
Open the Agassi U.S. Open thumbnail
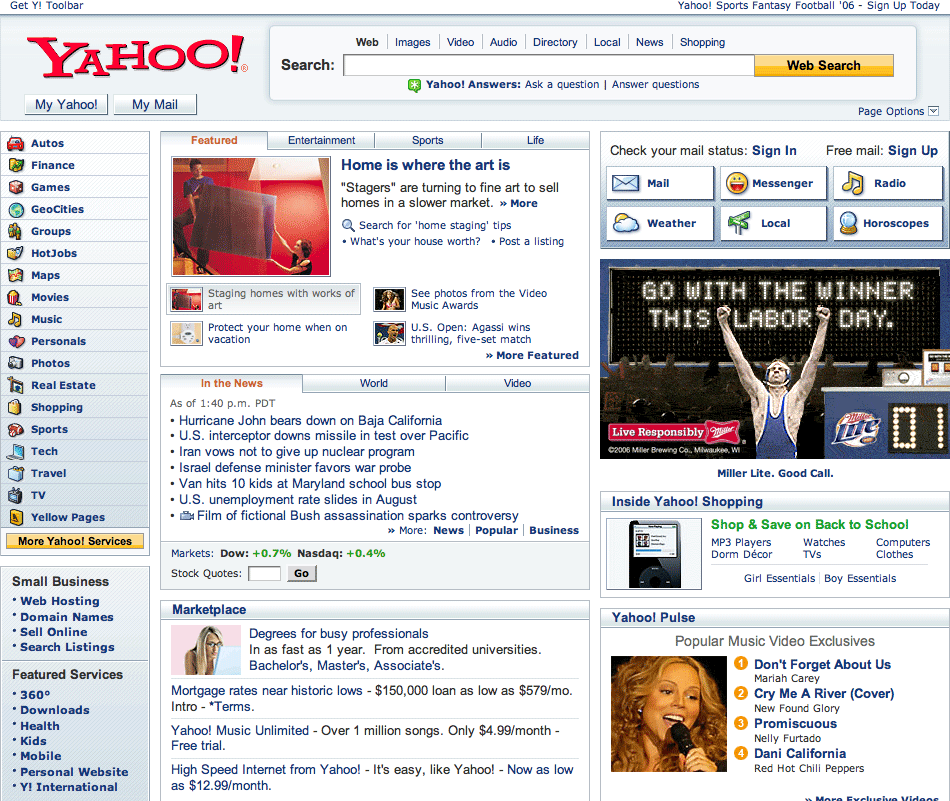tap(389, 334)
